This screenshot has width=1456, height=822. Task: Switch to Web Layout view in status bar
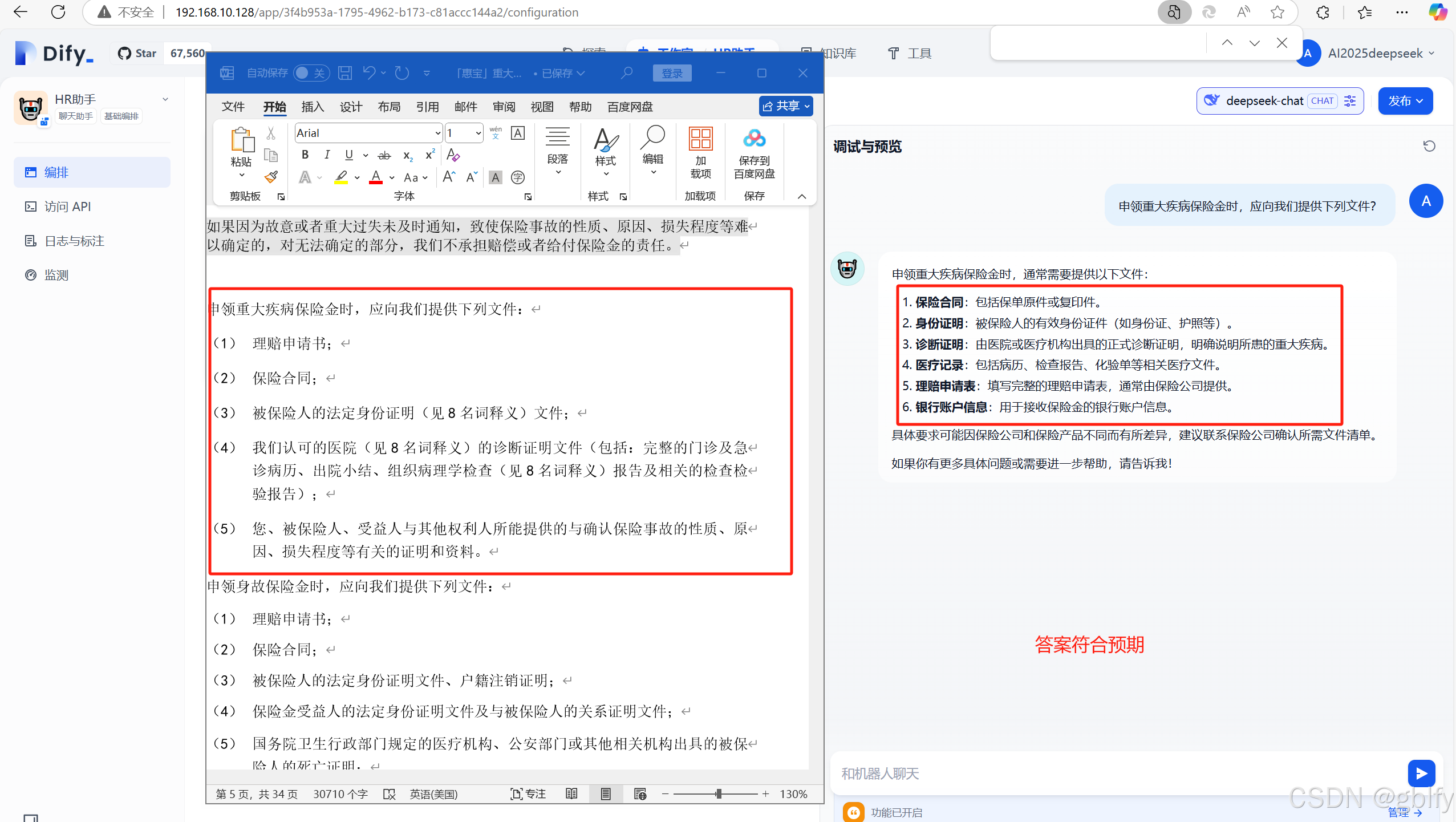coord(640,793)
